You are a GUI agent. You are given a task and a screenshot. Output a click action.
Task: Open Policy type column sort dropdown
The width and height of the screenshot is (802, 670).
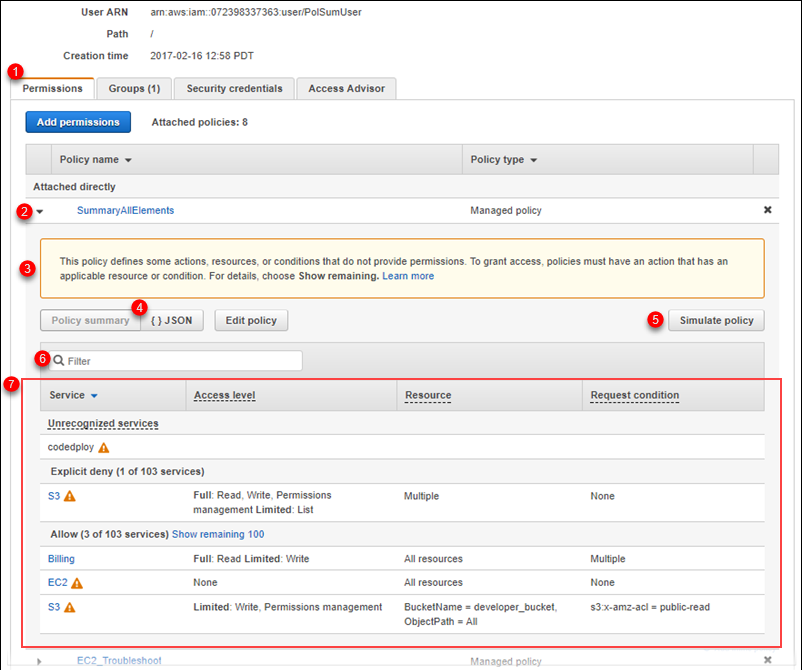pyautogui.click(x=533, y=160)
